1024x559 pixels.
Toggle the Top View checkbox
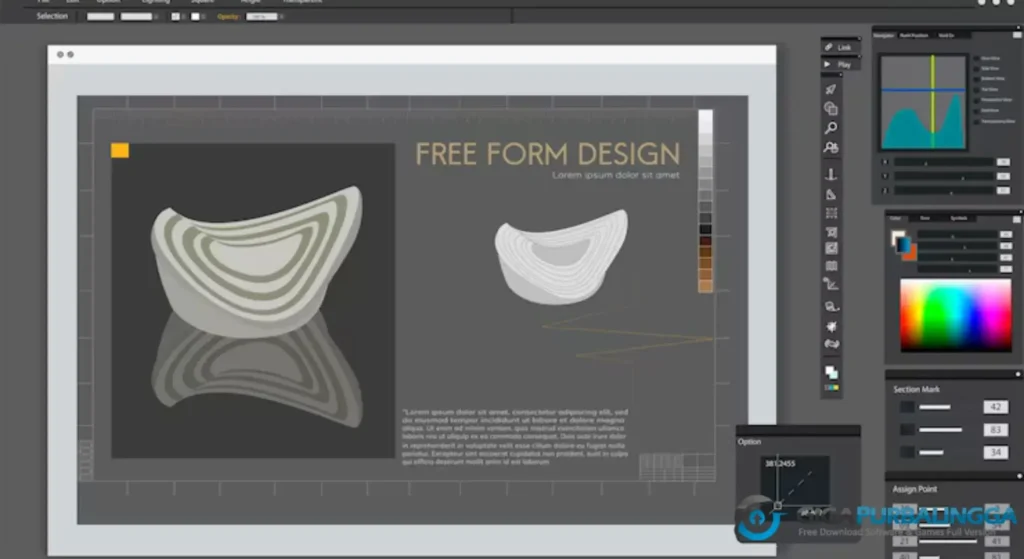click(976, 89)
